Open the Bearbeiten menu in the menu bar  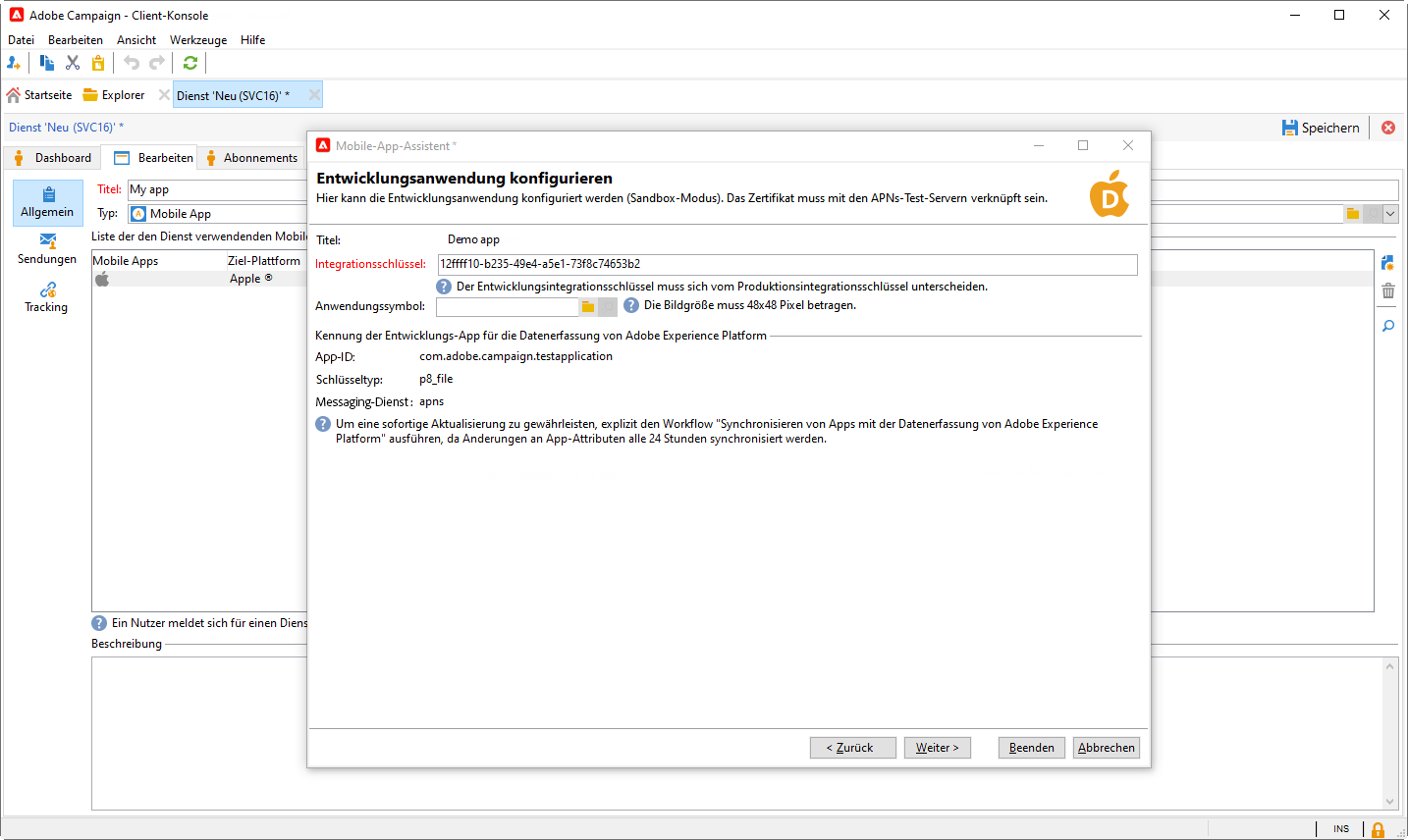point(76,40)
